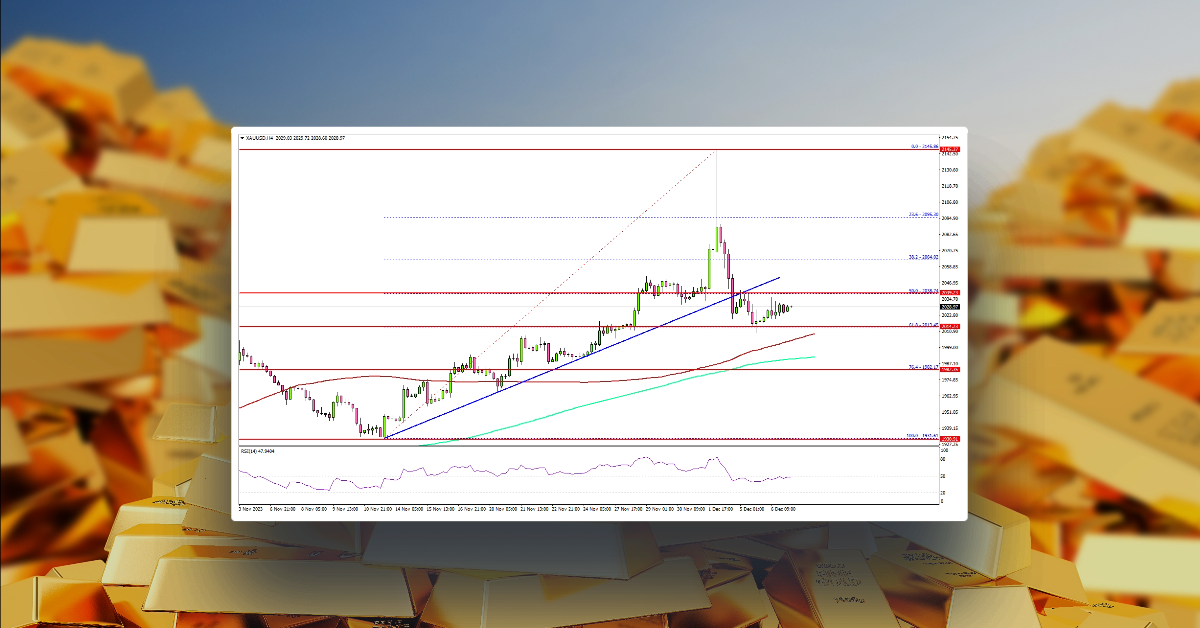The width and height of the screenshot is (1200, 628).
Task: Expand the XAUUSD chart title dropdown arrow
Action: click(x=239, y=137)
